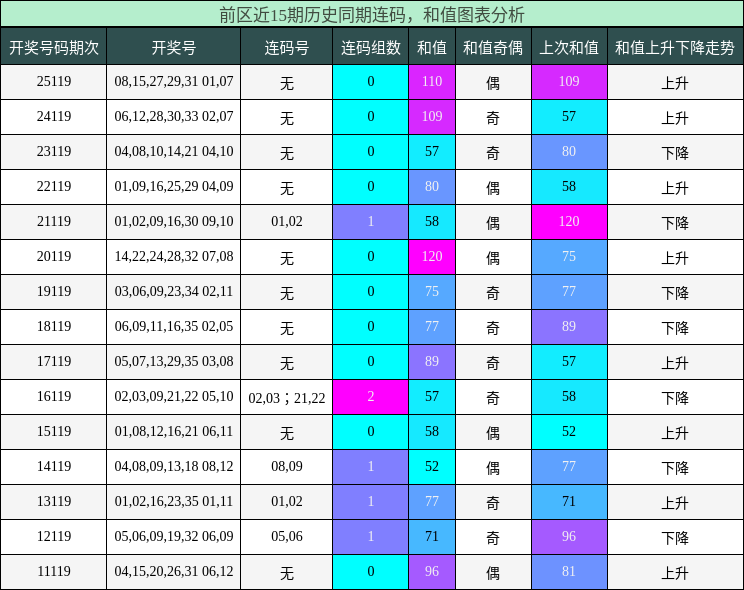The height and width of the screenshot is (590, 744).
Task: Click the 奇 parity in row 16119
Action: coord(493,397)
